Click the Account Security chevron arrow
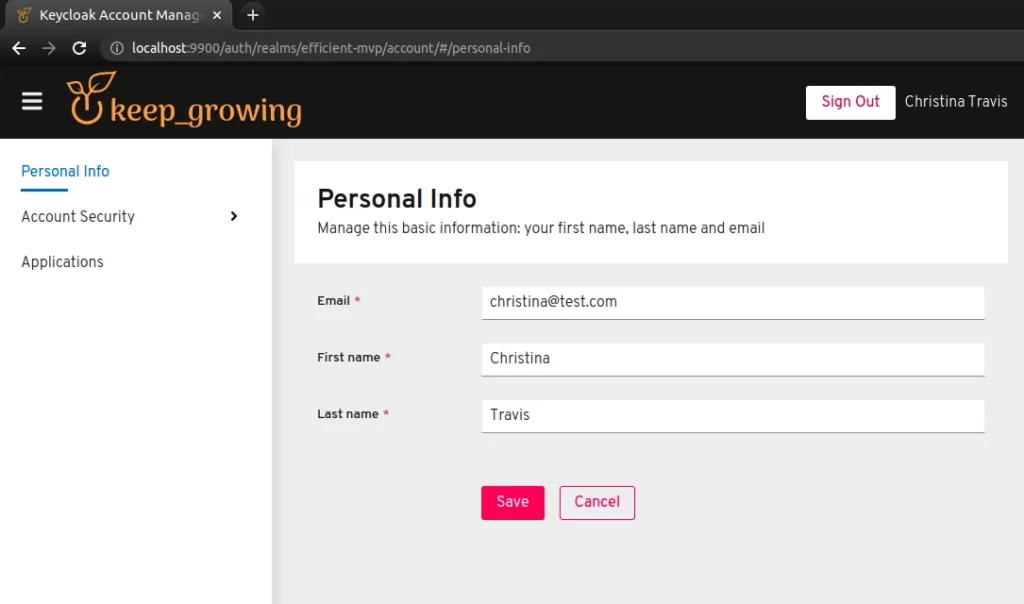Image resolution: width=1024 pixels, height=604 pixels. (x=234, y=216)
